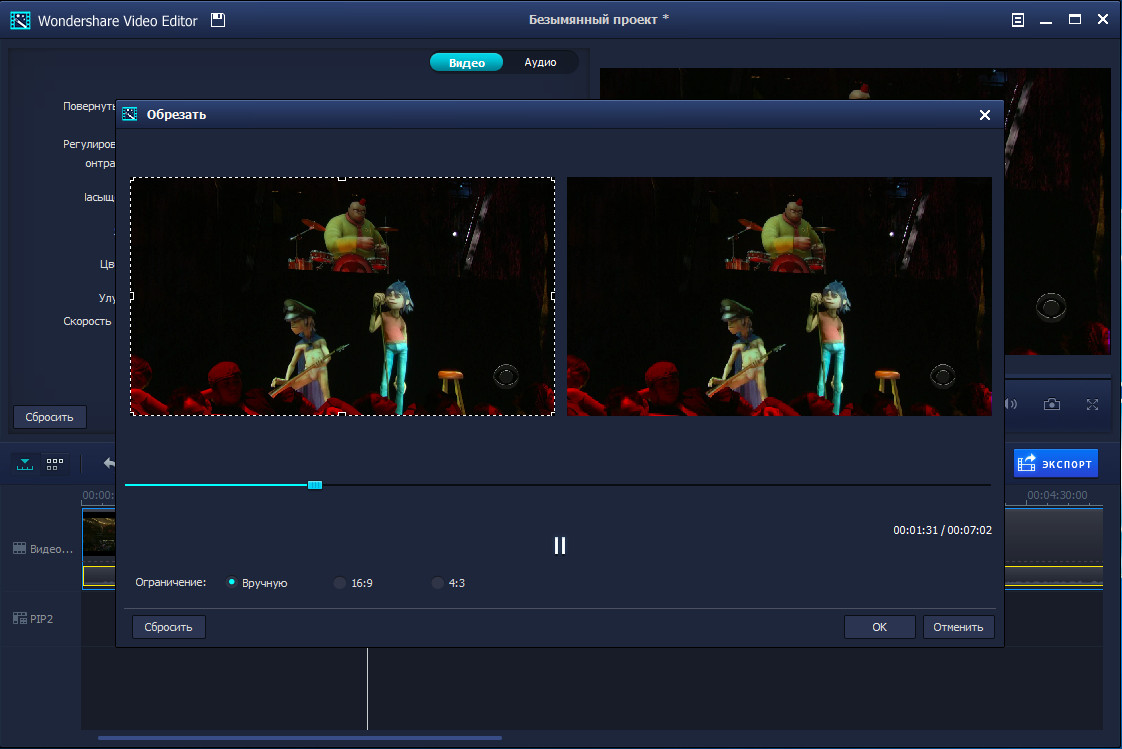
Task: Select the 4:3 aspect ratio option
Action: 438,583
